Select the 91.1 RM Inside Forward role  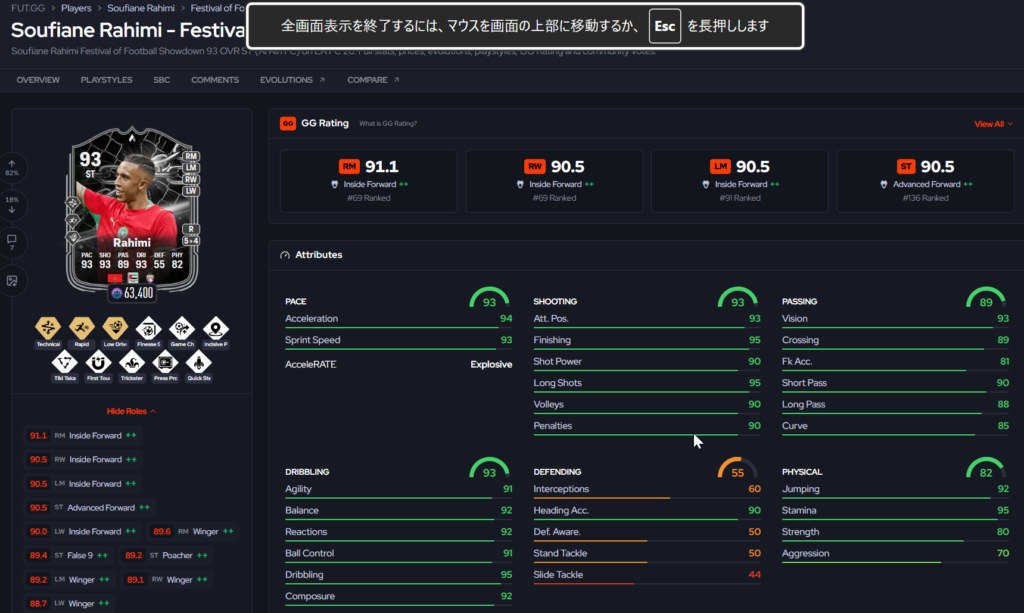click(83, 435)
